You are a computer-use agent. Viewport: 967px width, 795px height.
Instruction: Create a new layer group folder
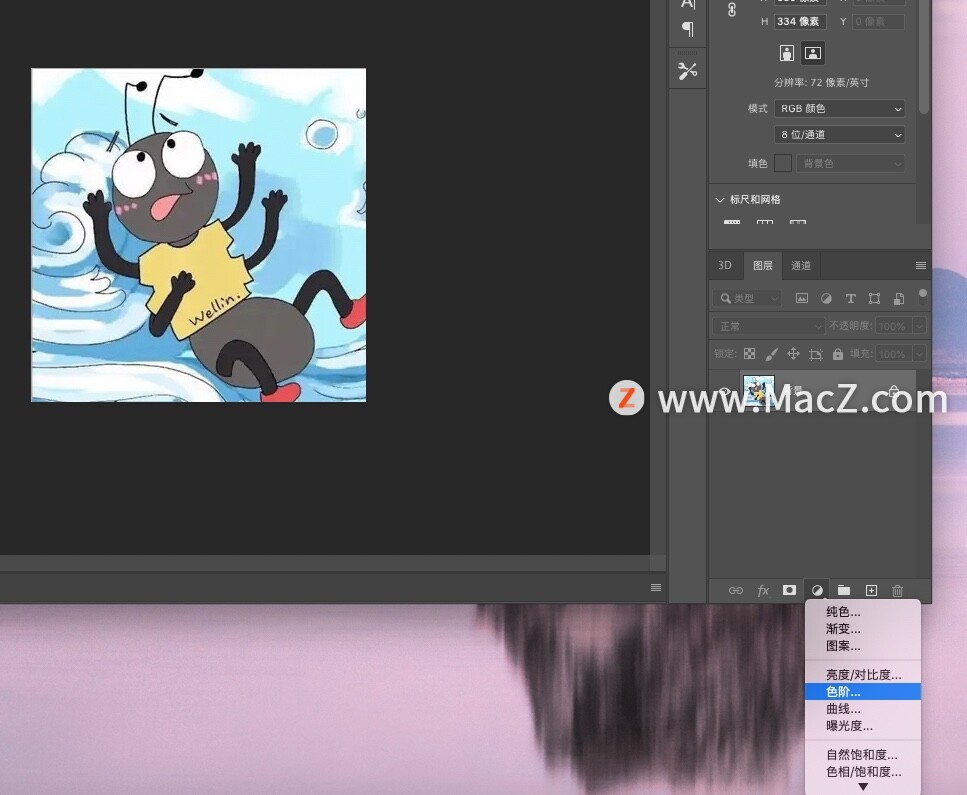[844, 590]
